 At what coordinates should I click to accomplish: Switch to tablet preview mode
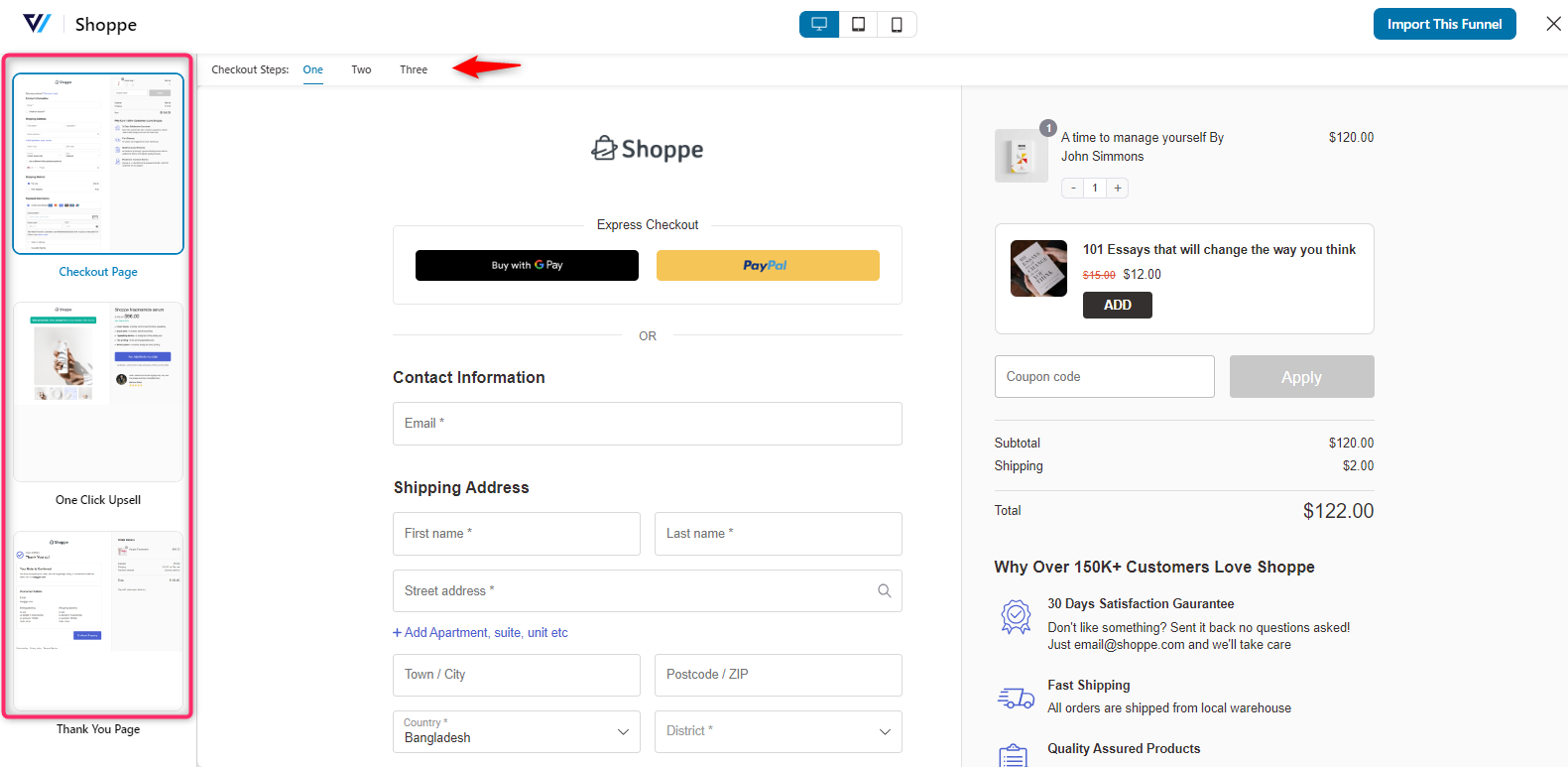[858, 24]
